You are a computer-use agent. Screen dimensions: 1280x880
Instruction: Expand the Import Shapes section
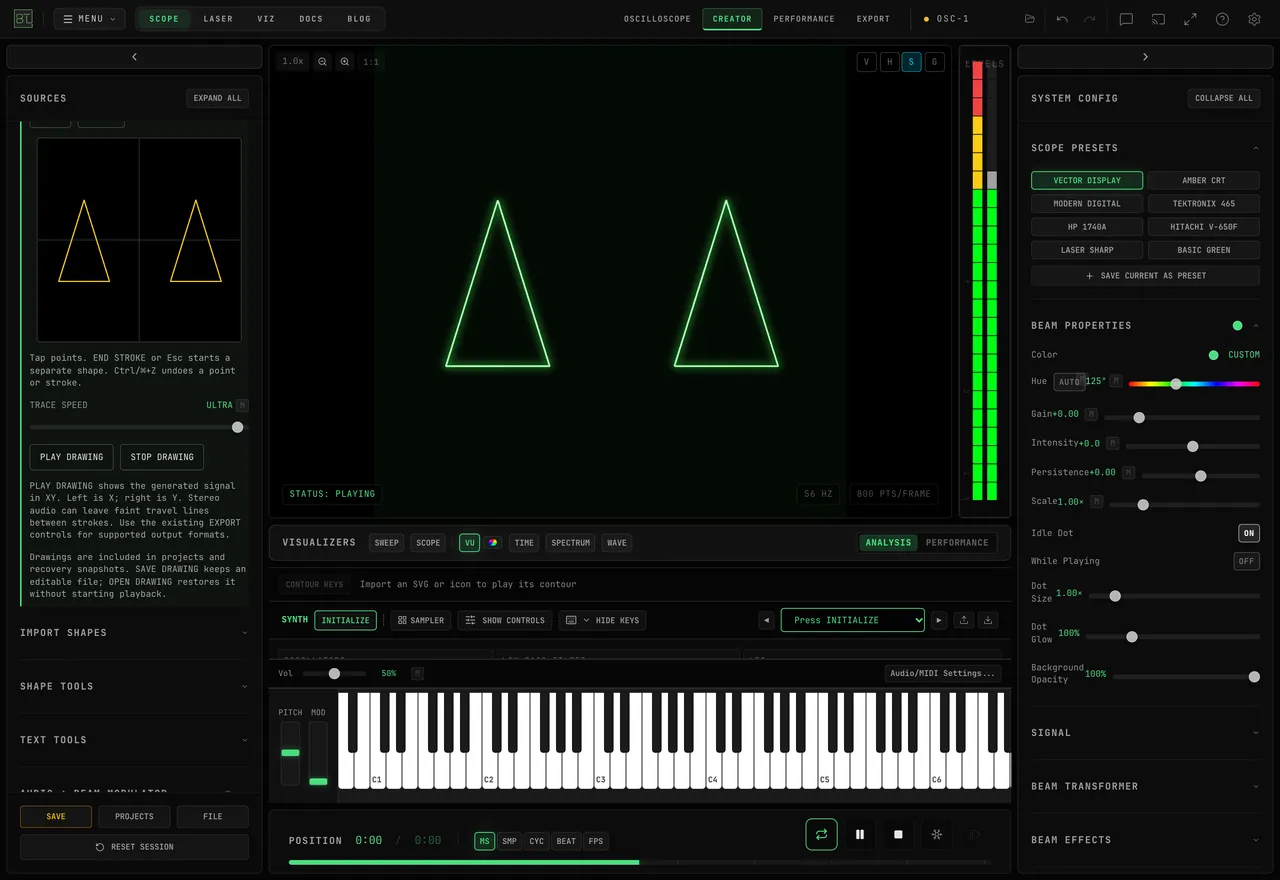pyautogui.click(x=134, y=632)
